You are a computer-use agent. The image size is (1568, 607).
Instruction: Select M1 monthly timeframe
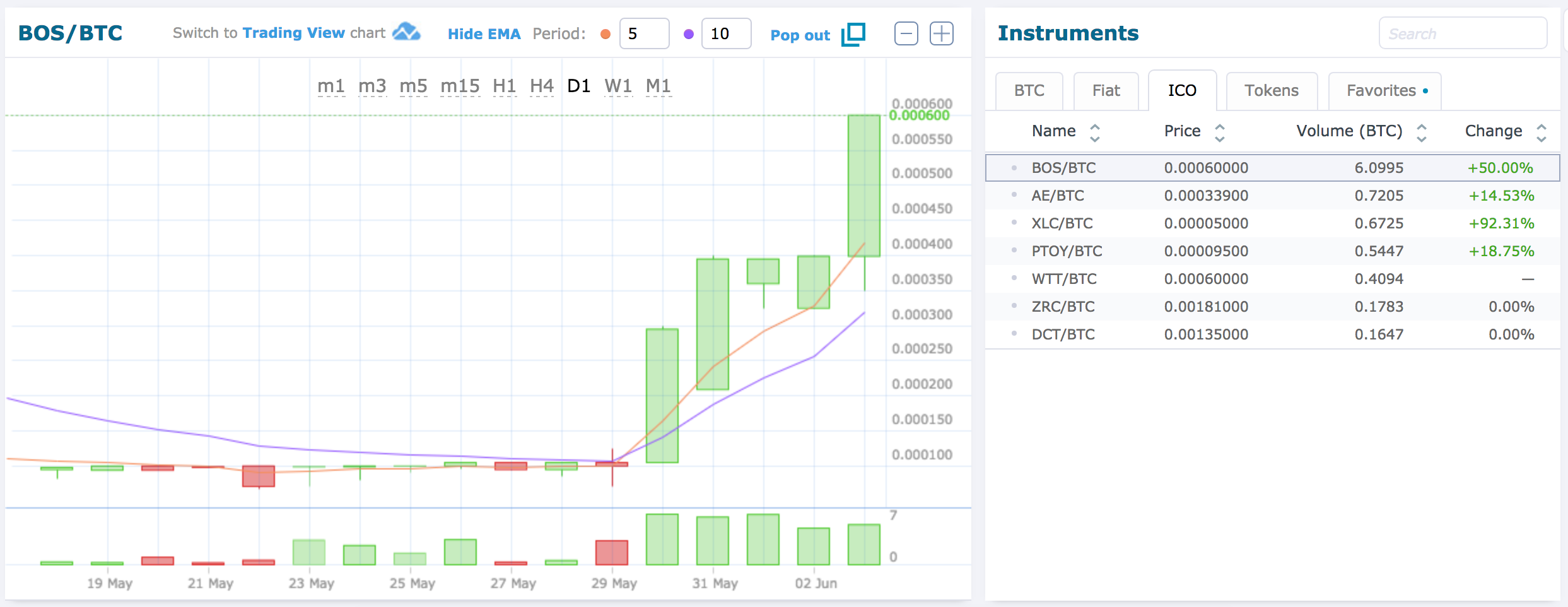[x=658, y=86]
